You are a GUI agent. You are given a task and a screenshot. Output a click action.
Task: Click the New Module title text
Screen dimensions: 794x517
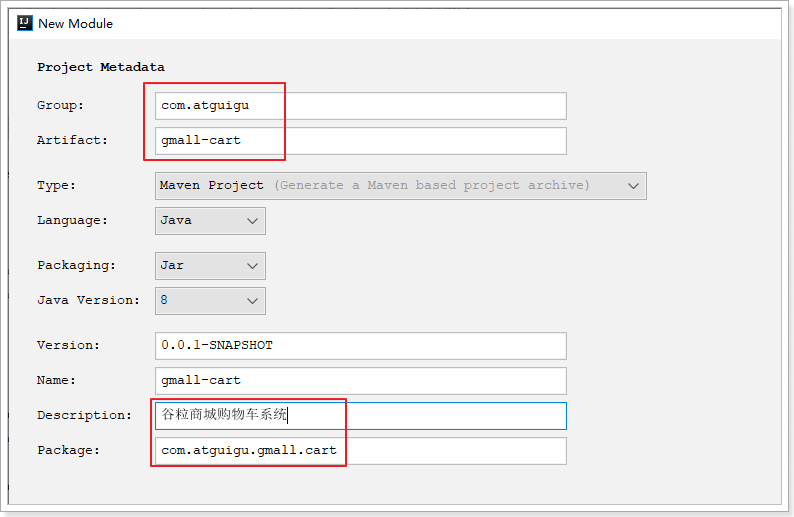[76, 23]
